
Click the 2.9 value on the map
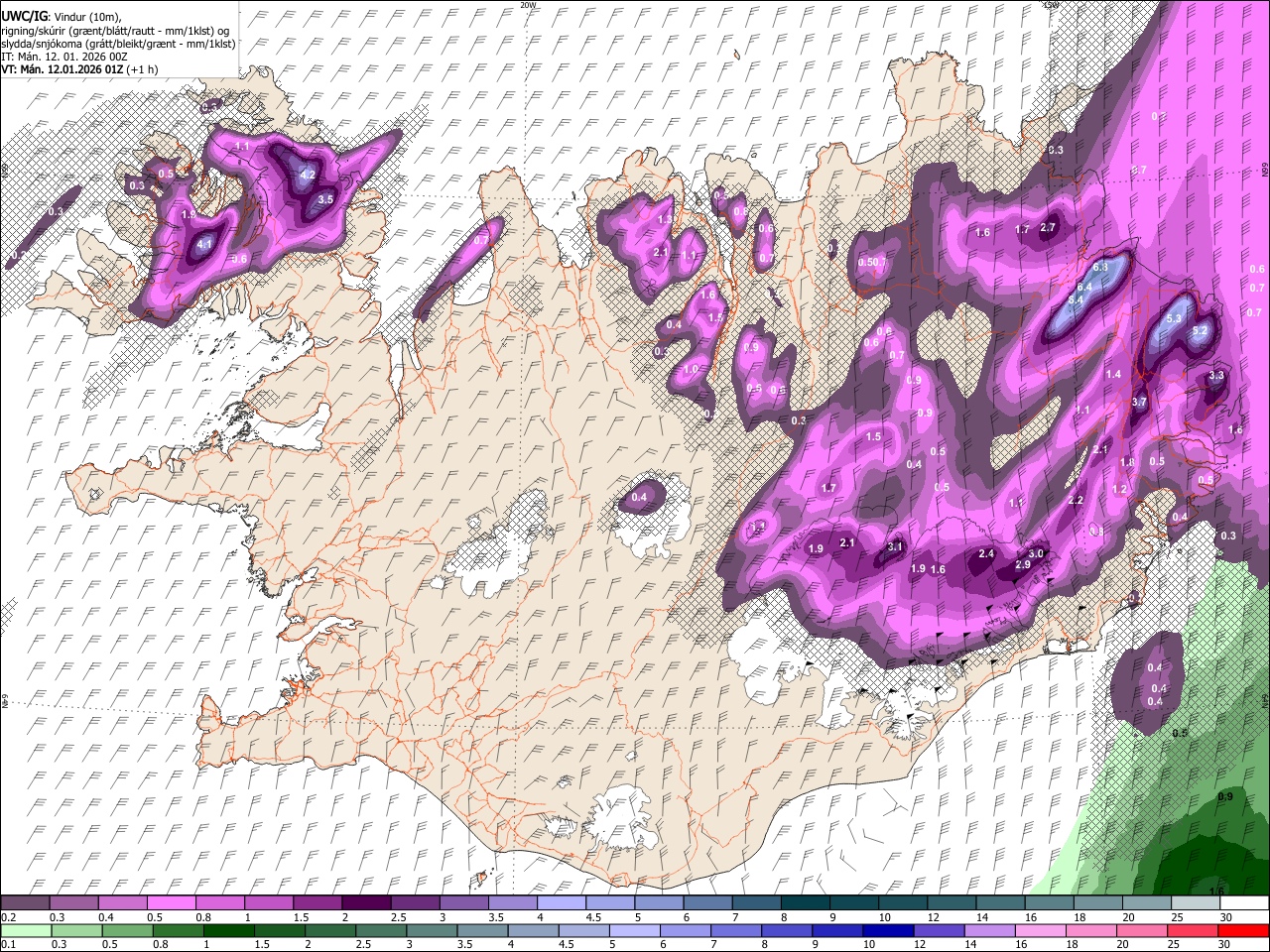[x=1023, y=564]
